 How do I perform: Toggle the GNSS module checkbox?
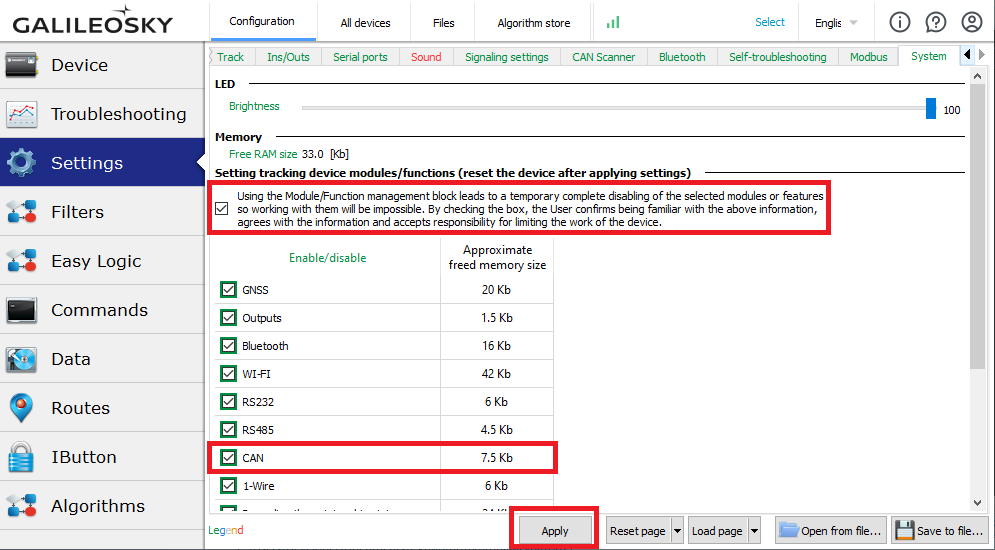click(x=228, y=290)
